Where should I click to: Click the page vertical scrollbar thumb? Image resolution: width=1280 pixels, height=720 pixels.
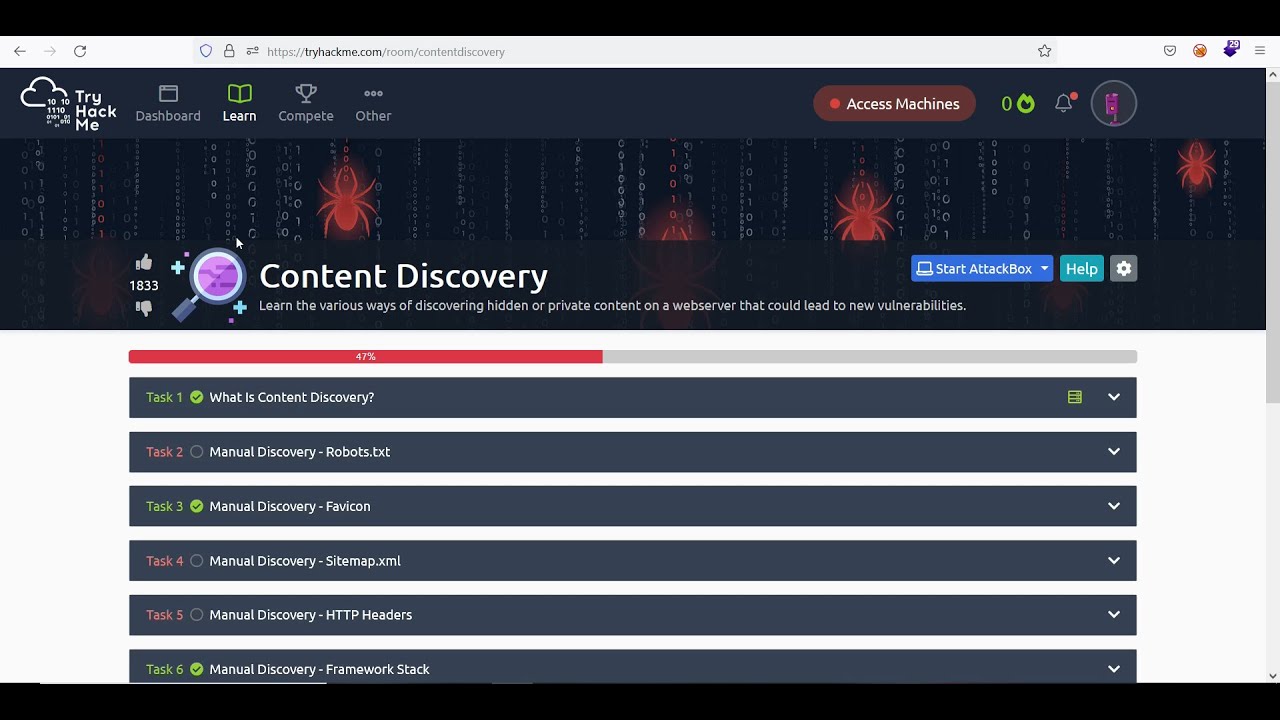1273,242
